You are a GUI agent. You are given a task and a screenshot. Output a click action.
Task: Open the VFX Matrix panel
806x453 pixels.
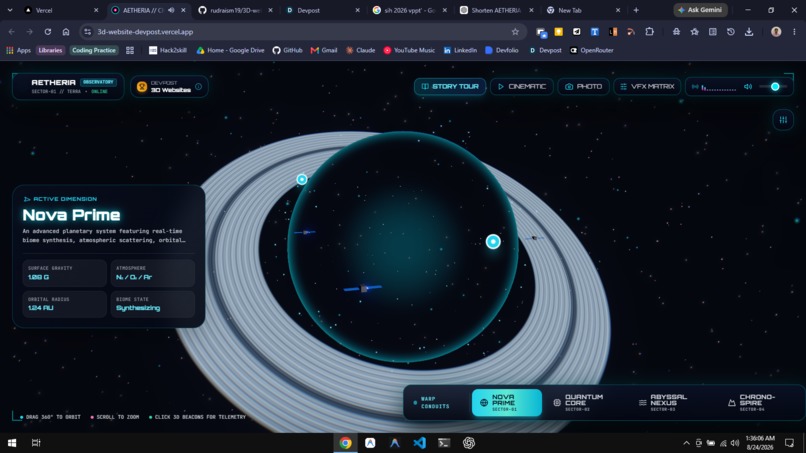[647, 86]
